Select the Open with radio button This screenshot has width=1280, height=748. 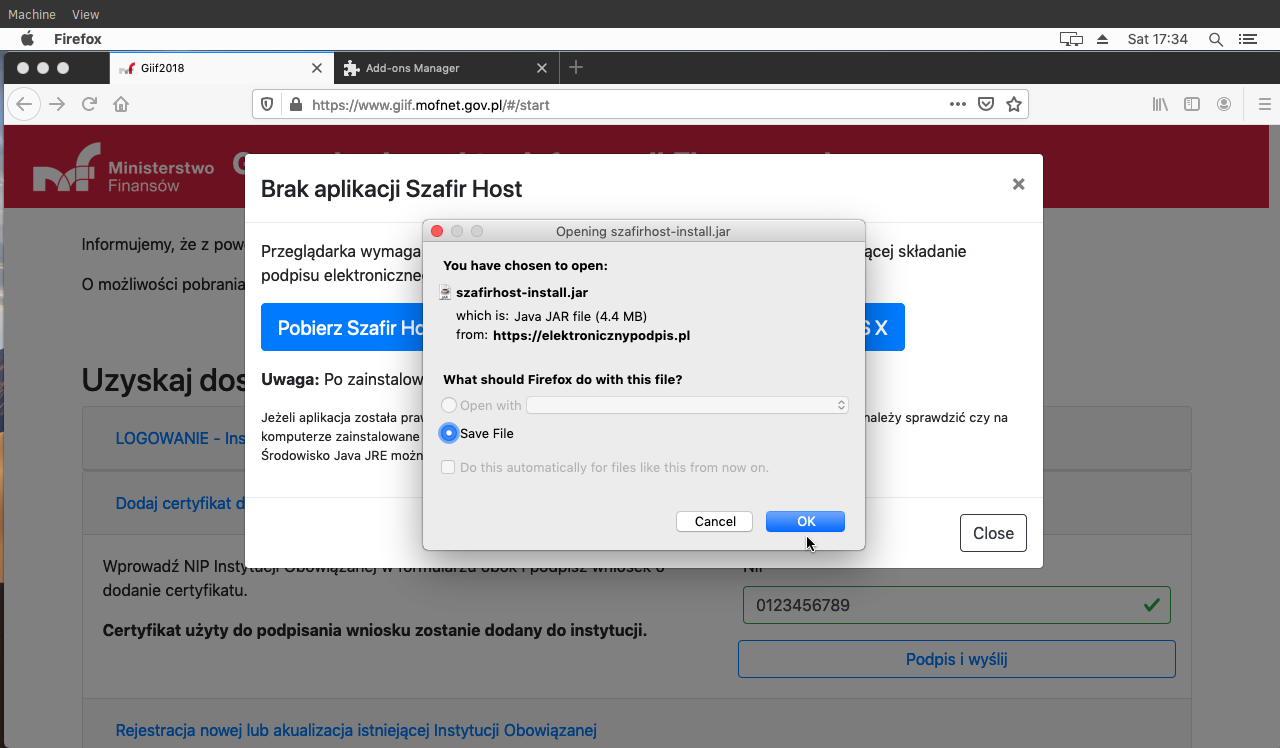(x=450, y=405)
